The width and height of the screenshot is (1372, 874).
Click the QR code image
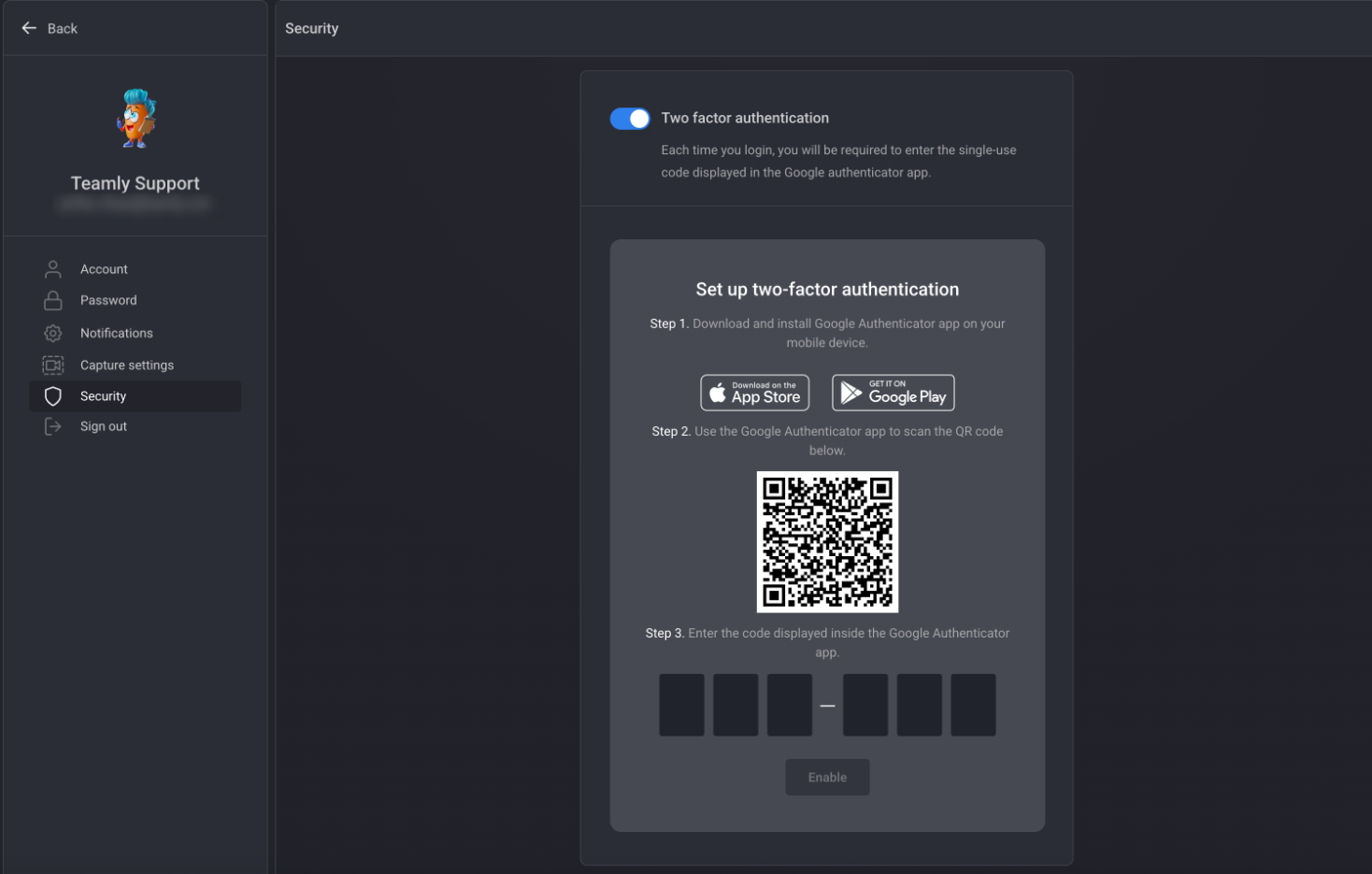[827, 542]
